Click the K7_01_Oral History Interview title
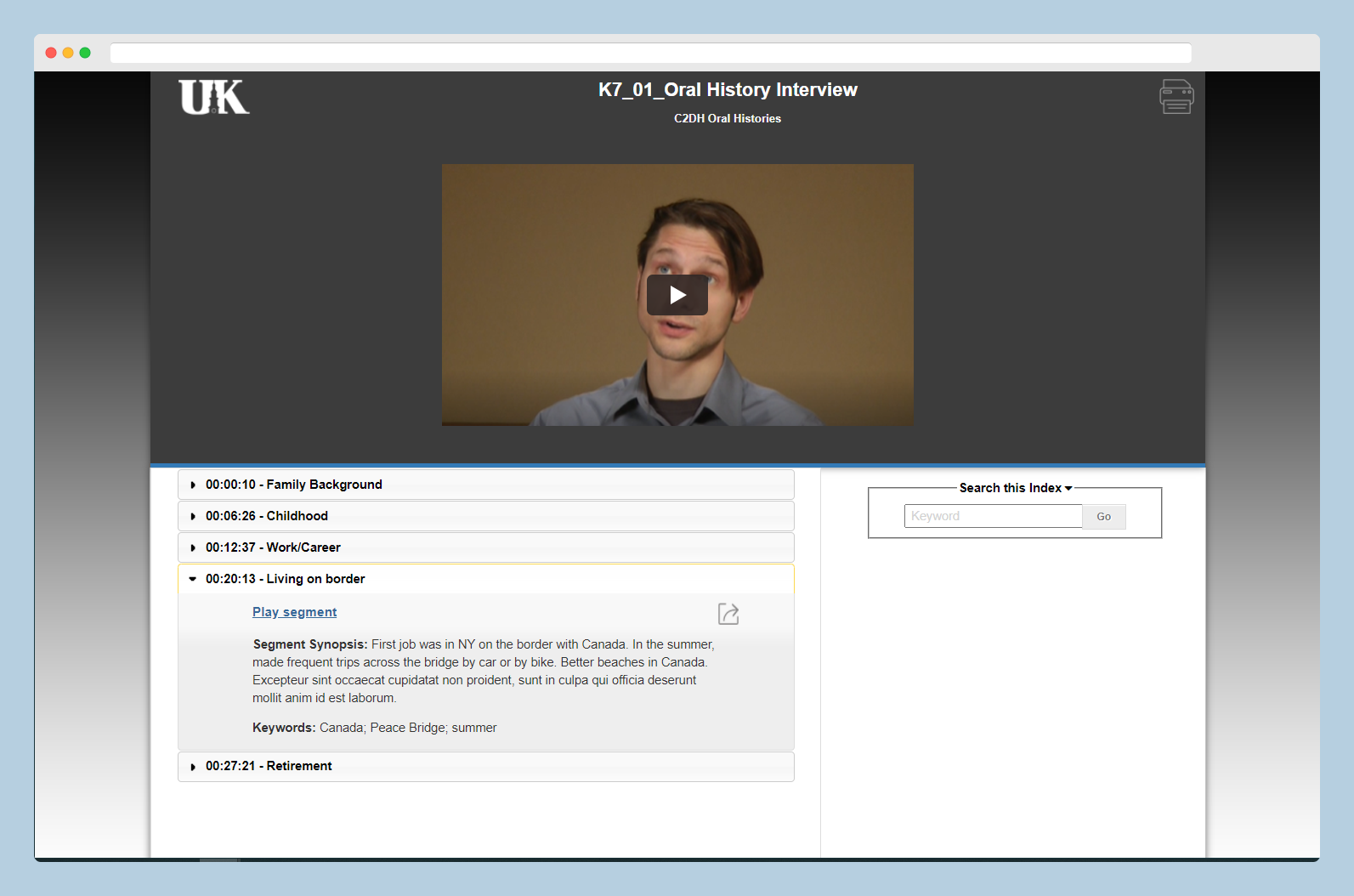1354x896 pixels. (x=728, y=90)
